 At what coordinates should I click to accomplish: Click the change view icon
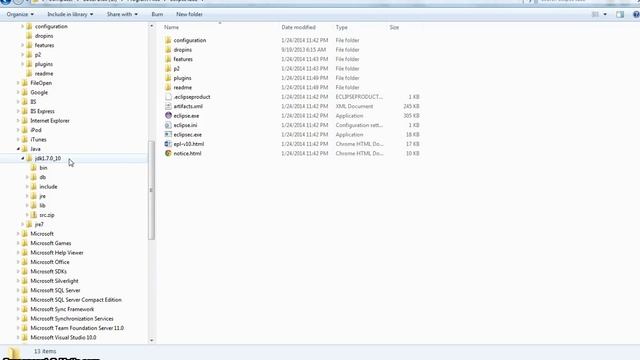click(x=596, y=14)
